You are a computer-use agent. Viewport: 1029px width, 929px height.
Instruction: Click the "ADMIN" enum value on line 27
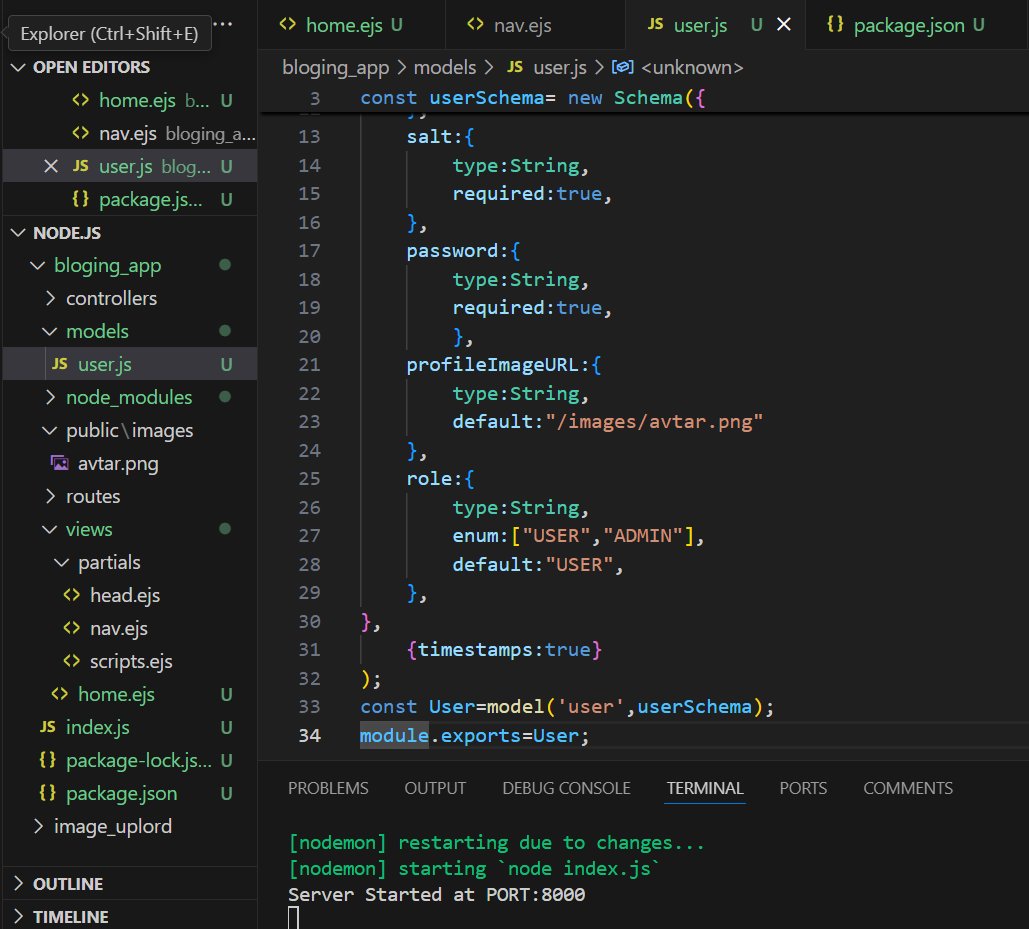pyautogui.click(x=643, y=535)
